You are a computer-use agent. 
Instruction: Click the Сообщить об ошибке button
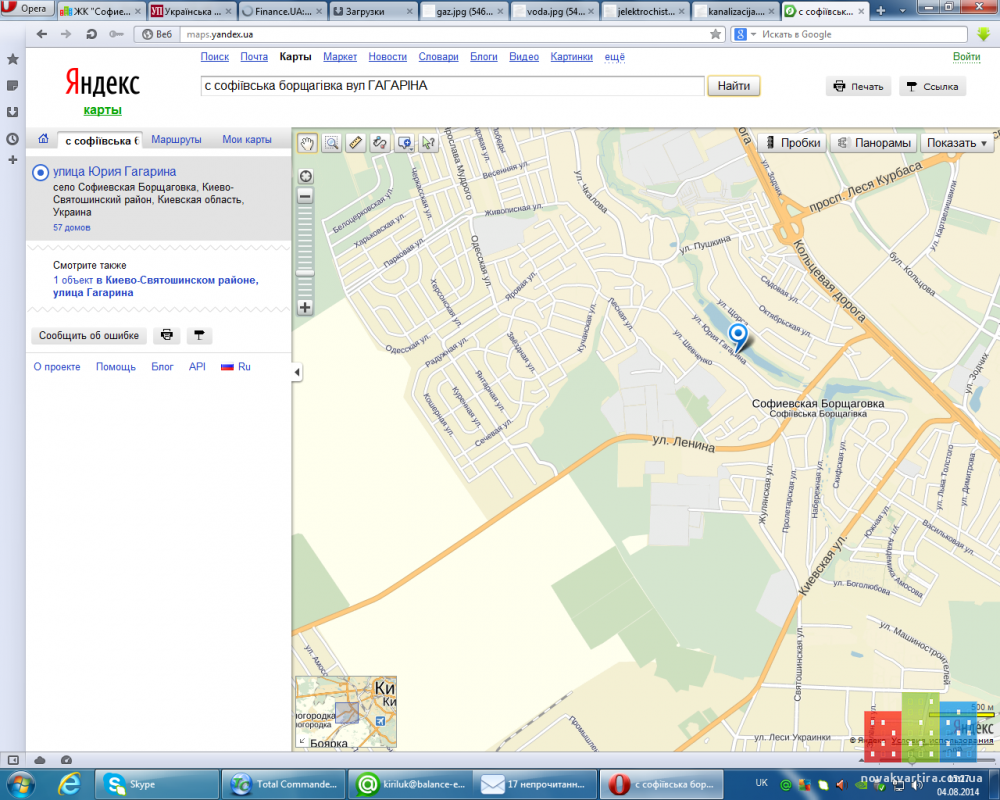tap(89, 336)
